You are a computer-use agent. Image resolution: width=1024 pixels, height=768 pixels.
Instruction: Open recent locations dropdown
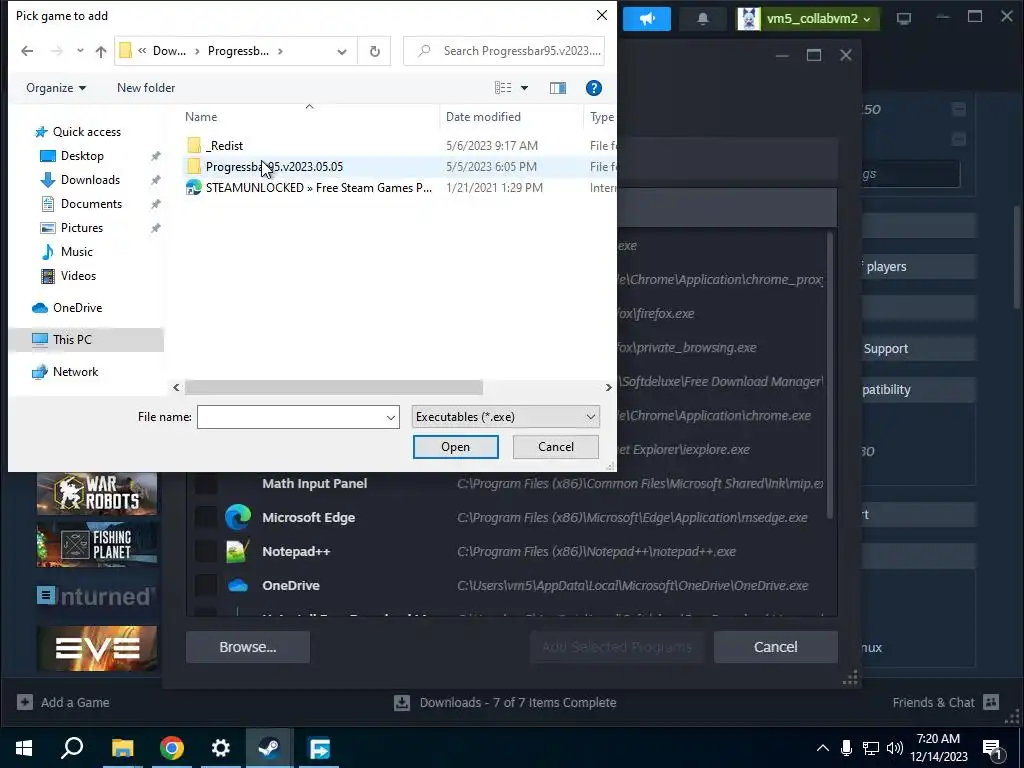coord(80,51)
